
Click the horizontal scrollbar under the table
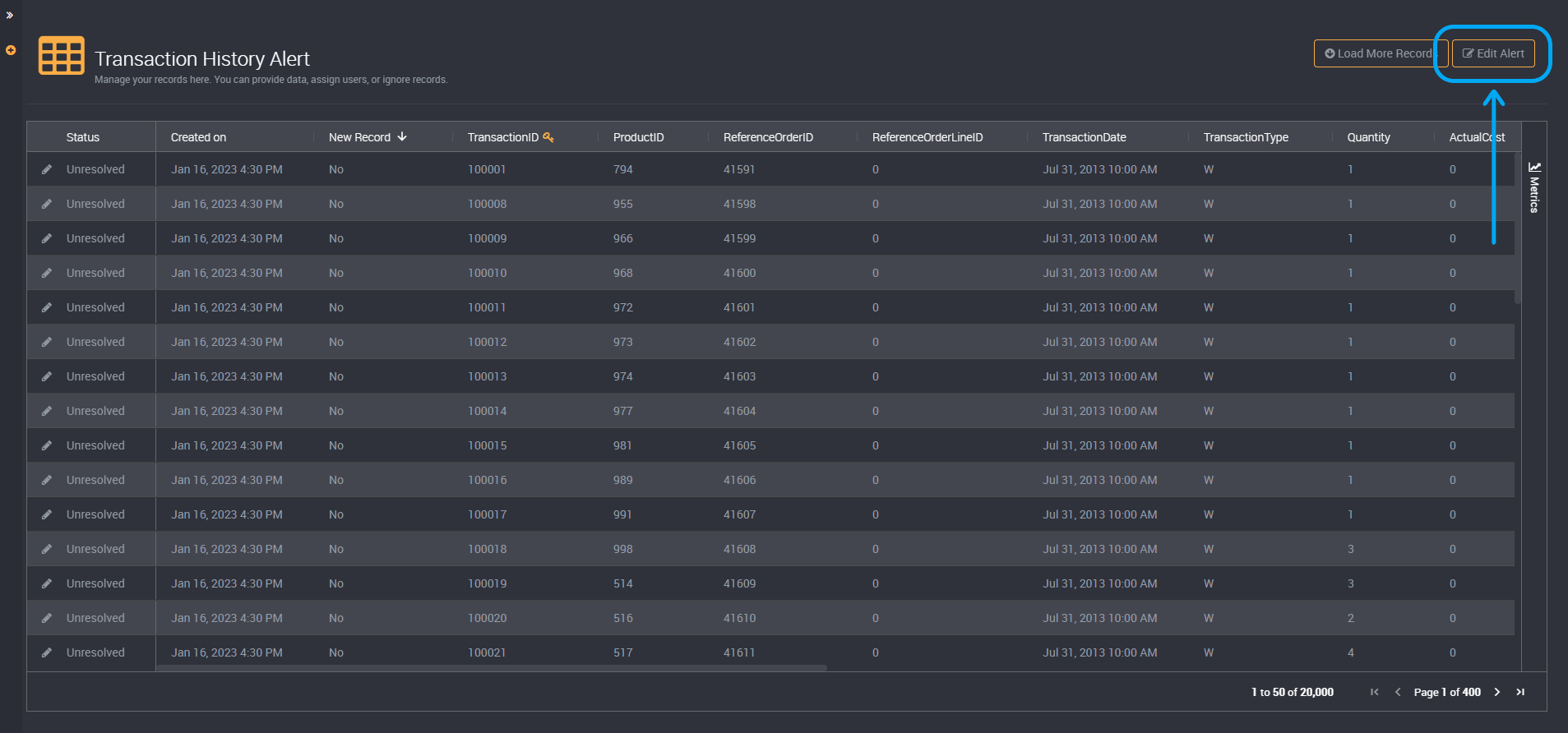492,668
